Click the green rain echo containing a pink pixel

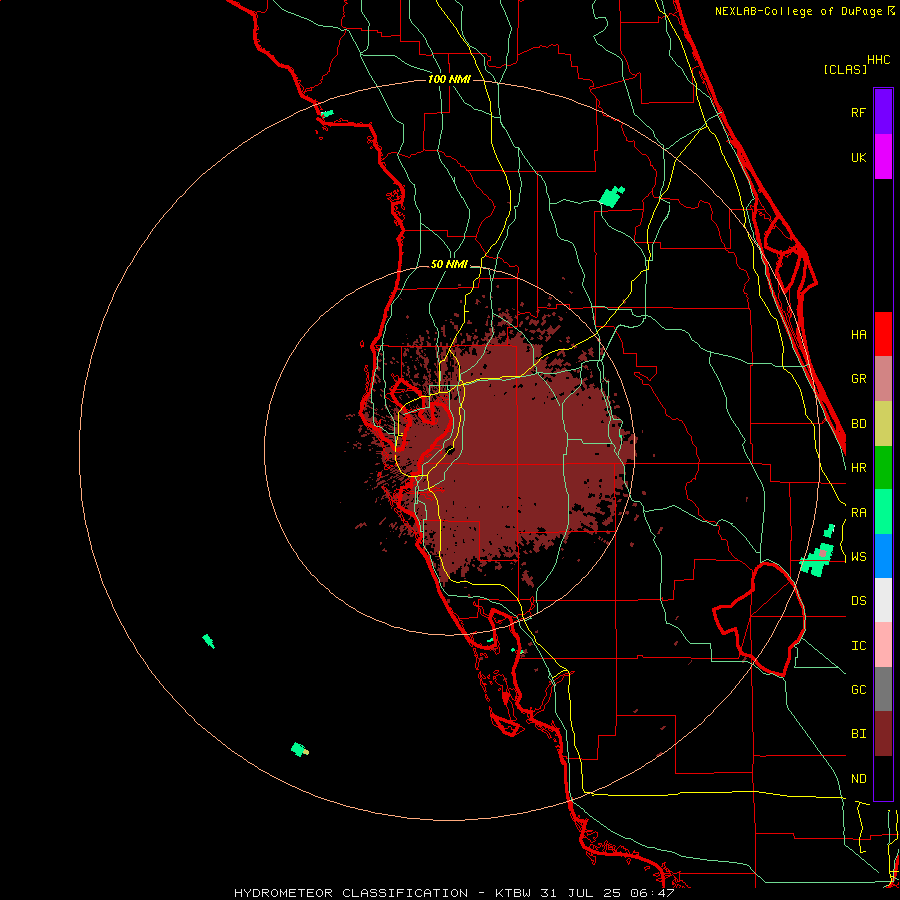tap(817, 558)
